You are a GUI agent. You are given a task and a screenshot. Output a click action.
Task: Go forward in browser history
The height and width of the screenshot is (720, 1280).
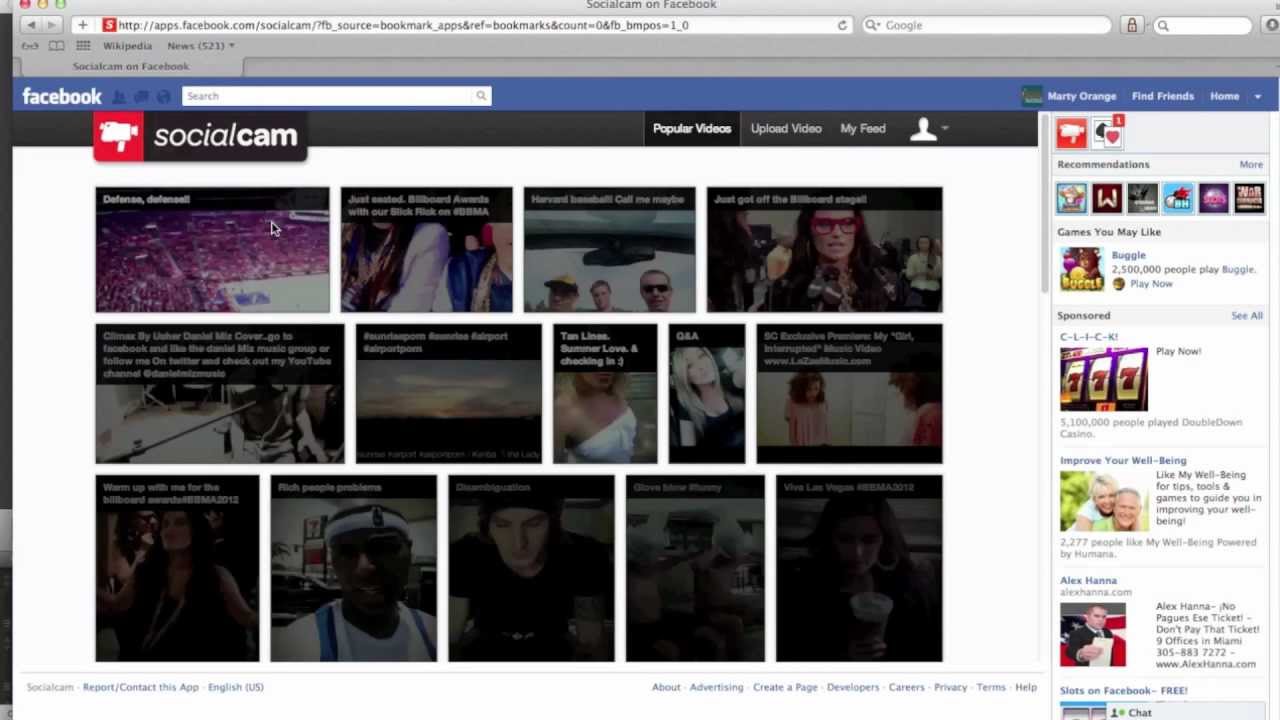(x=53, y=25)
